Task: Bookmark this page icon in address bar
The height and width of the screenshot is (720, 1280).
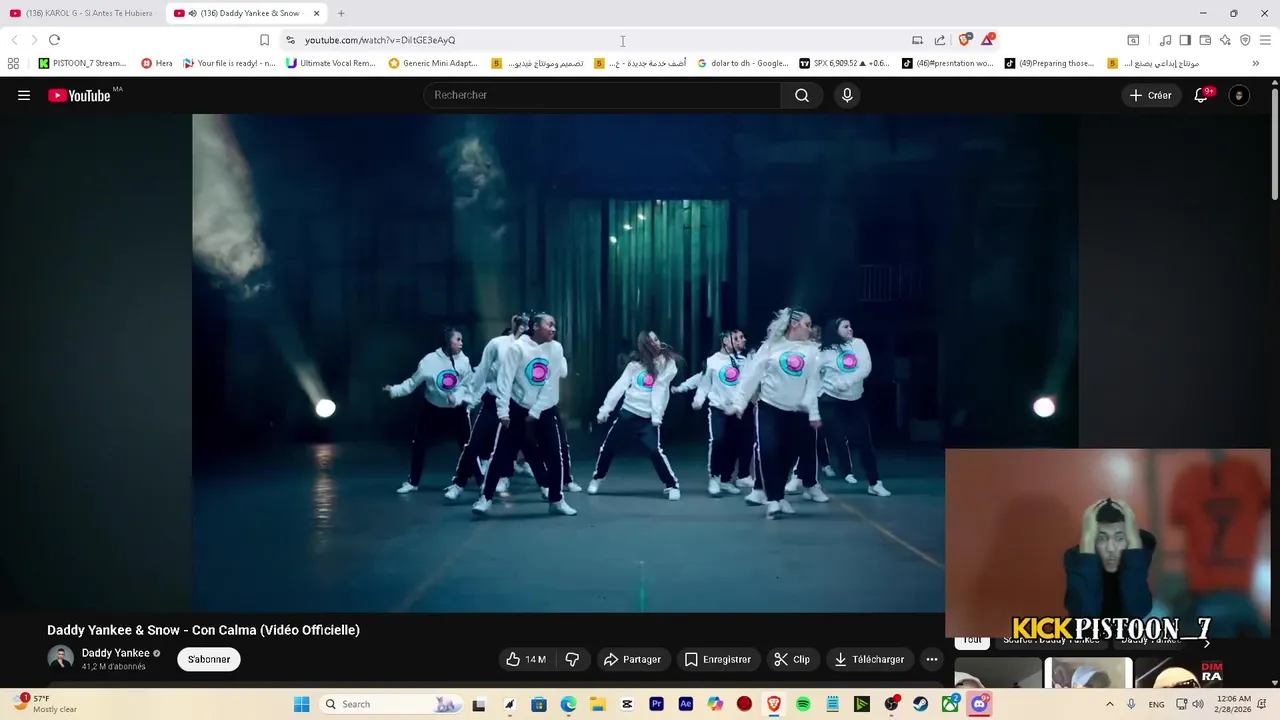Action: (264, 40)
